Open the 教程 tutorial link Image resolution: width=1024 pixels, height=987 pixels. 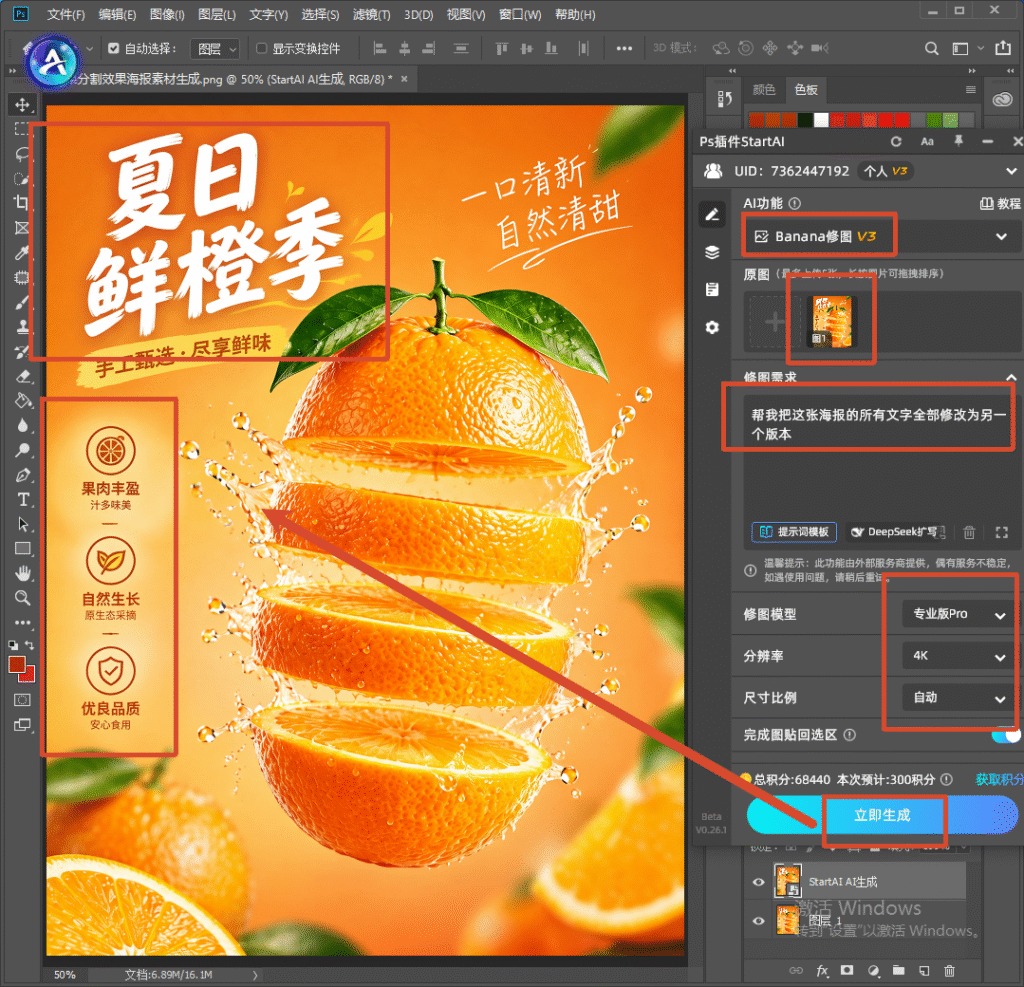point(1000,204)
